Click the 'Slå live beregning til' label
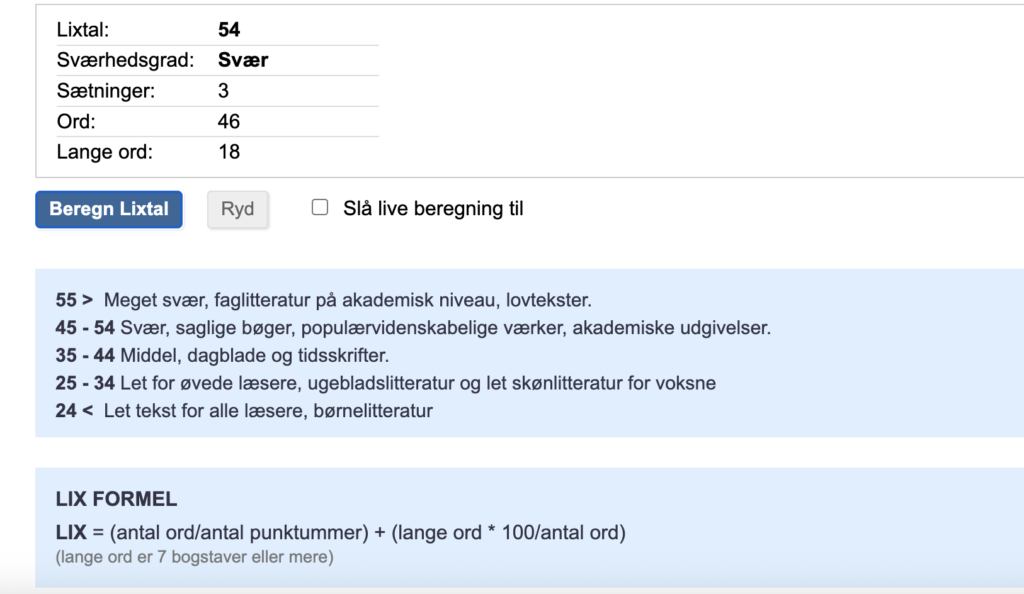Screen dimensions: 1024x594 [x=433, y=209]
